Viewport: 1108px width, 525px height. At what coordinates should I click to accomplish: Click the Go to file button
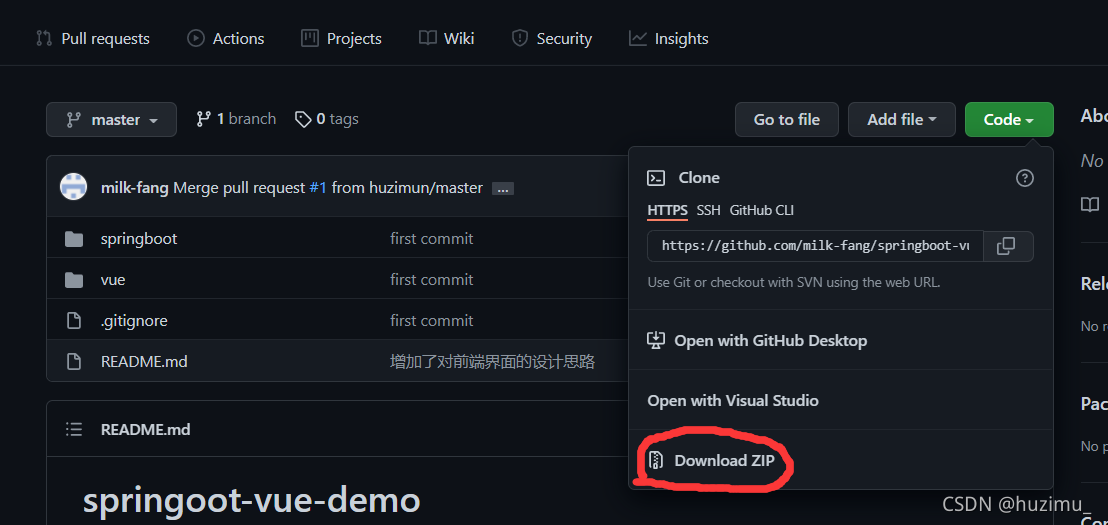[786, 119]
